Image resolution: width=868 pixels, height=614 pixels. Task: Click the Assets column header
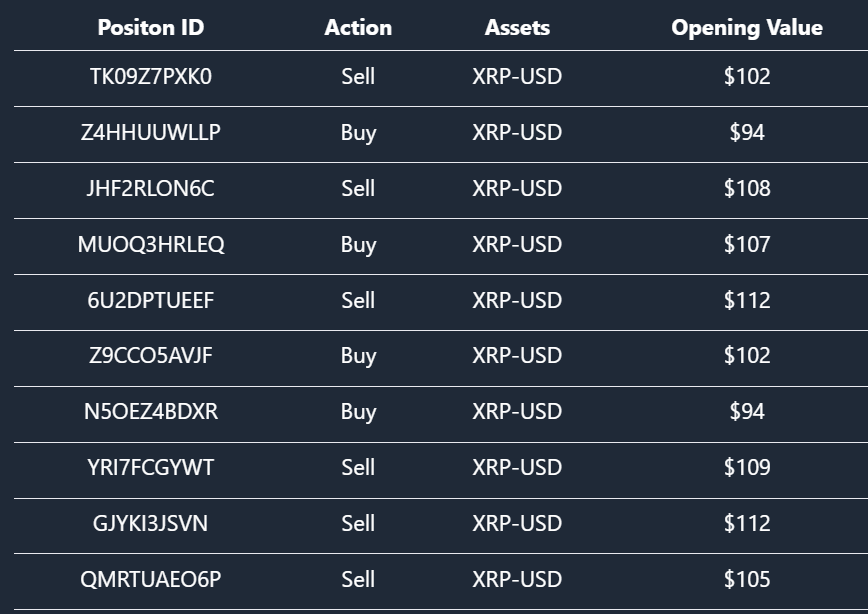(x=517, y=28)
